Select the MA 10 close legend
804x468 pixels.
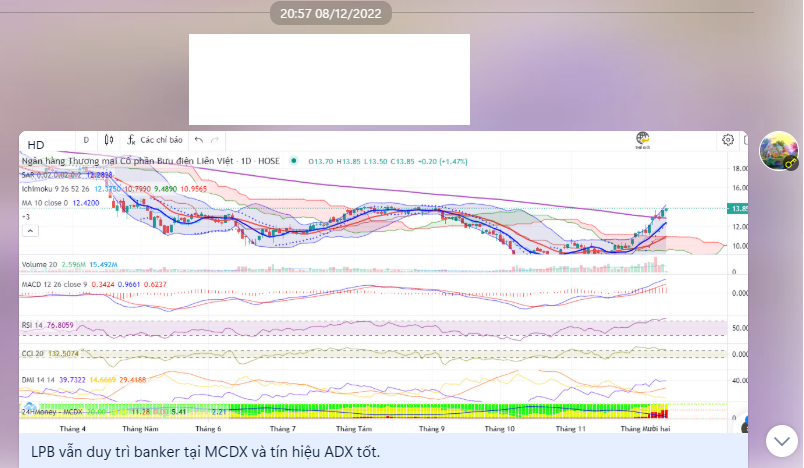pos(61,203)
